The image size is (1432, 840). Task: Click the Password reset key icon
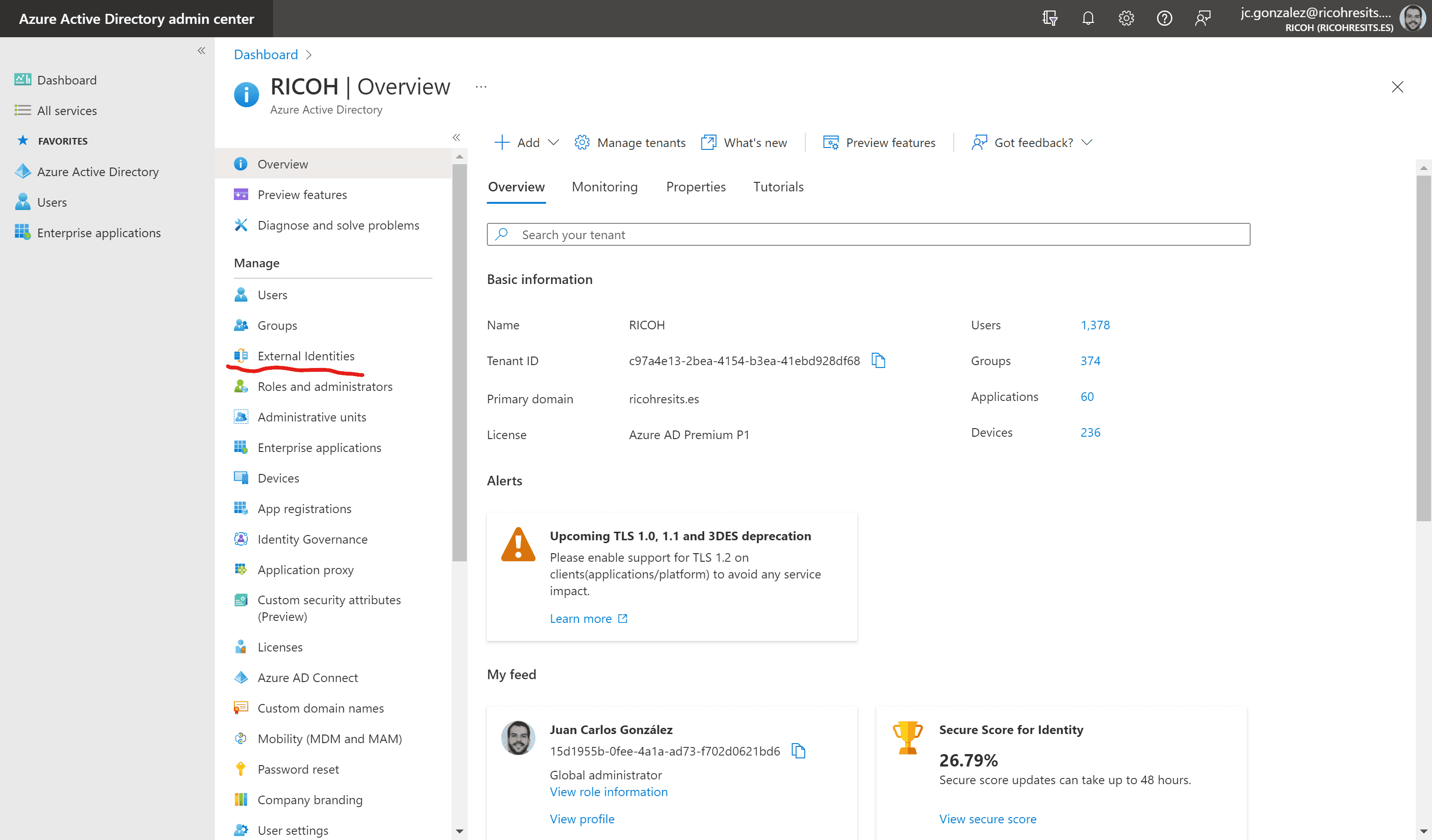pyautogui.click(x=241, y=769)
